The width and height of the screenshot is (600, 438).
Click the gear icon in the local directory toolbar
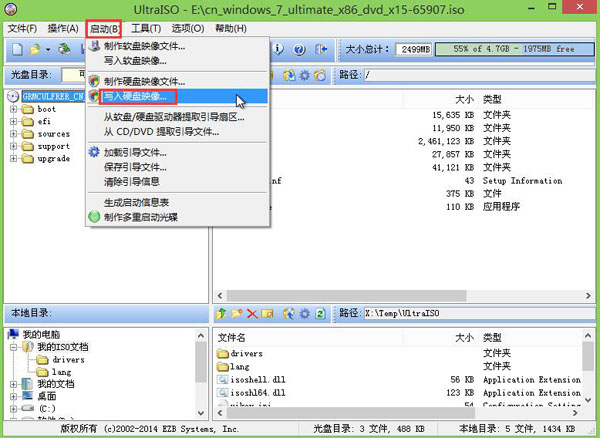point(305,314)
